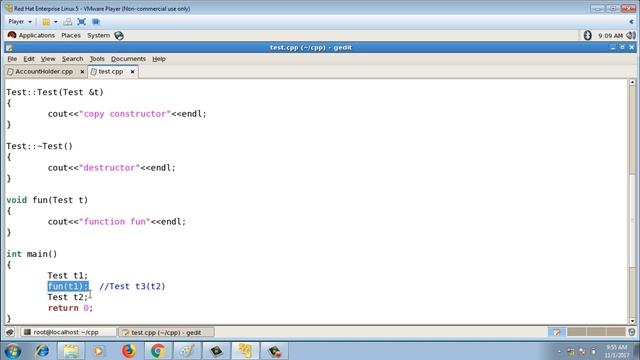Open gedit View menu
Image resolution: width=640 pixels, height=360 pixels.
point(48,59)
